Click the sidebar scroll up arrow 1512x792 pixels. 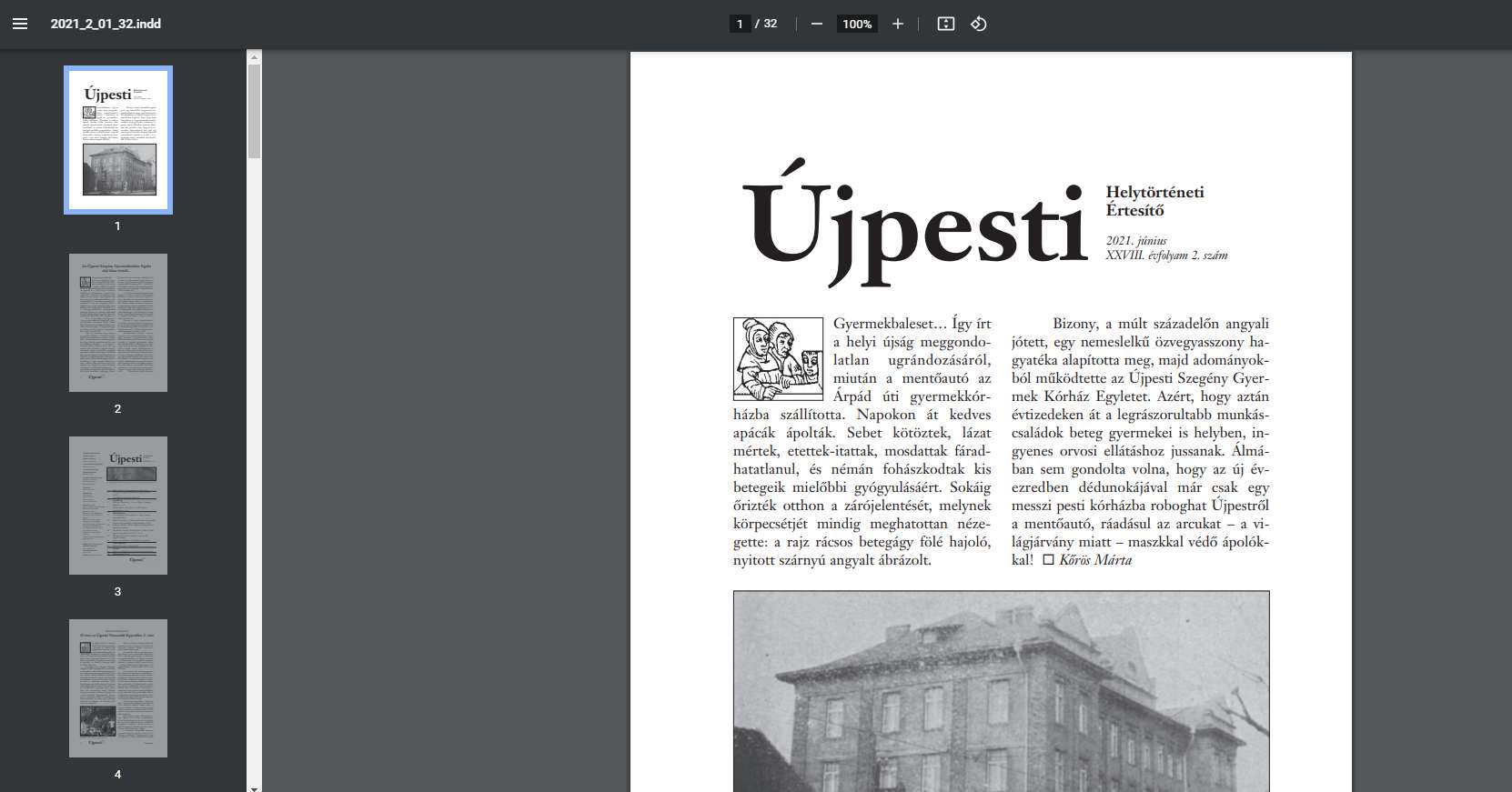tap(255, 56)
